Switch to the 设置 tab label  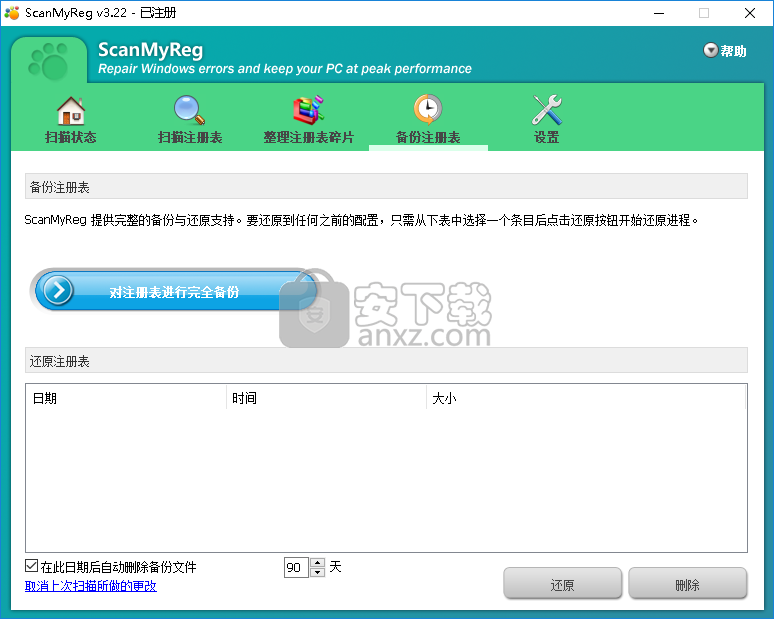[x=546, y=137]
